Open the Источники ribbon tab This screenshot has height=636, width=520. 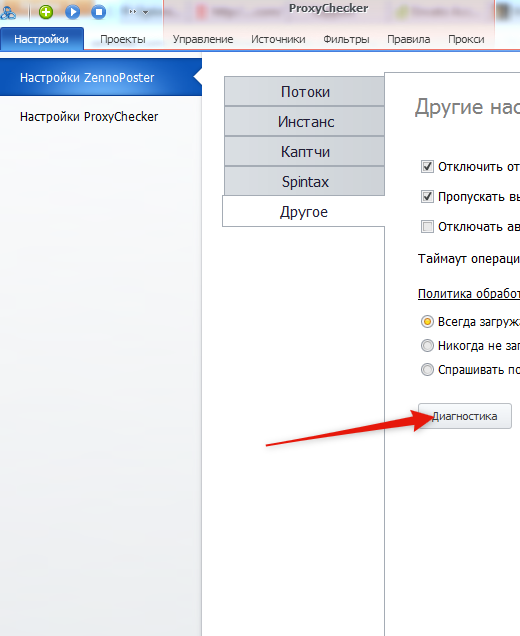[278, 39]
